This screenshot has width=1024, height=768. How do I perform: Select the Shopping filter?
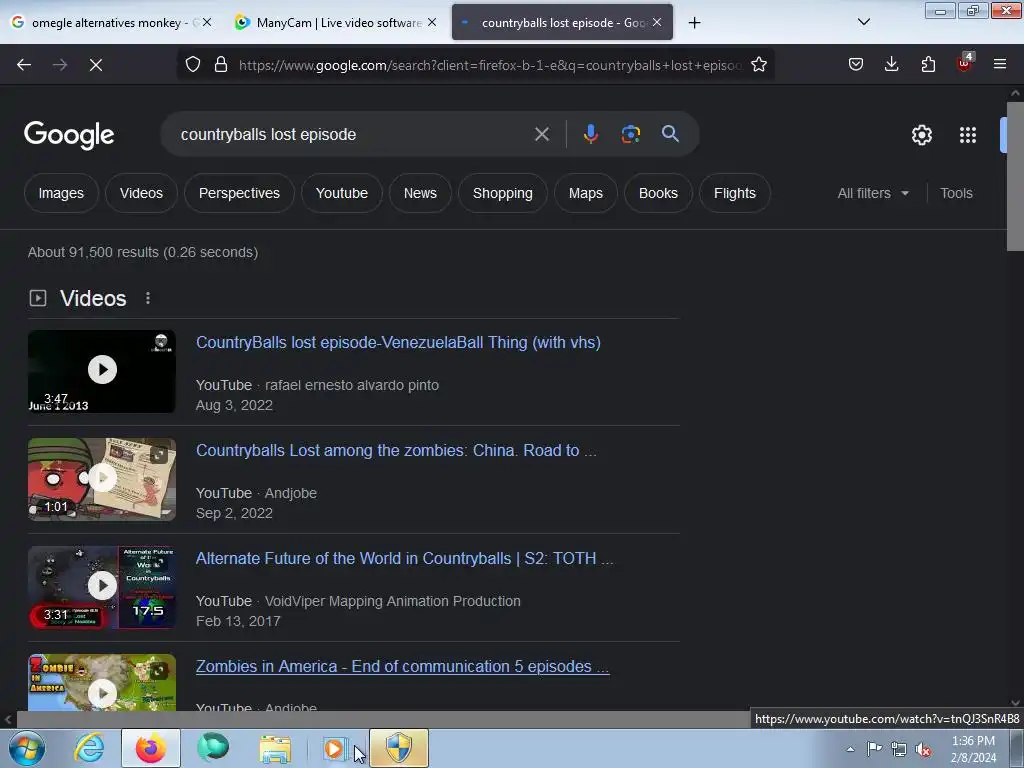(x=503, y=193)
